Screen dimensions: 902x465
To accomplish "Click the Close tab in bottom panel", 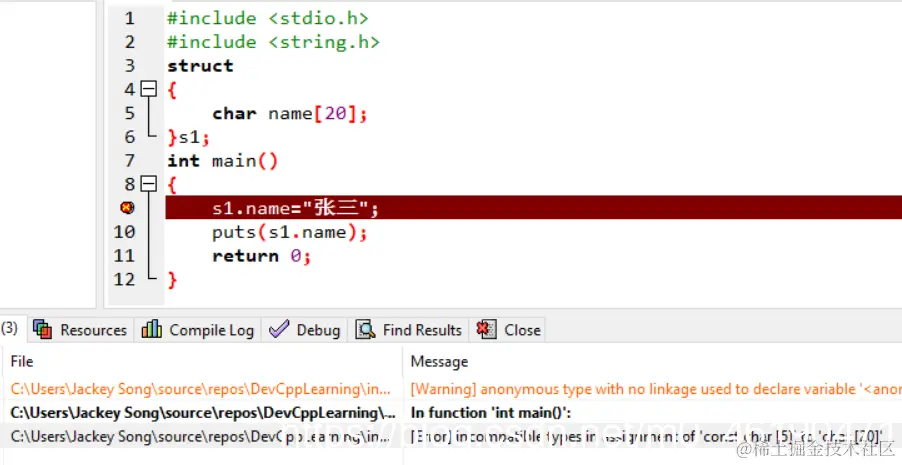I will [509, 330].
